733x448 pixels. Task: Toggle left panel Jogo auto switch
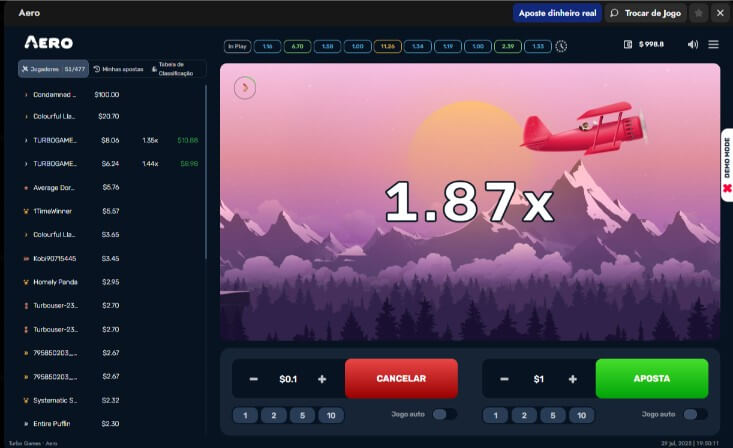(x=444, y=414)
